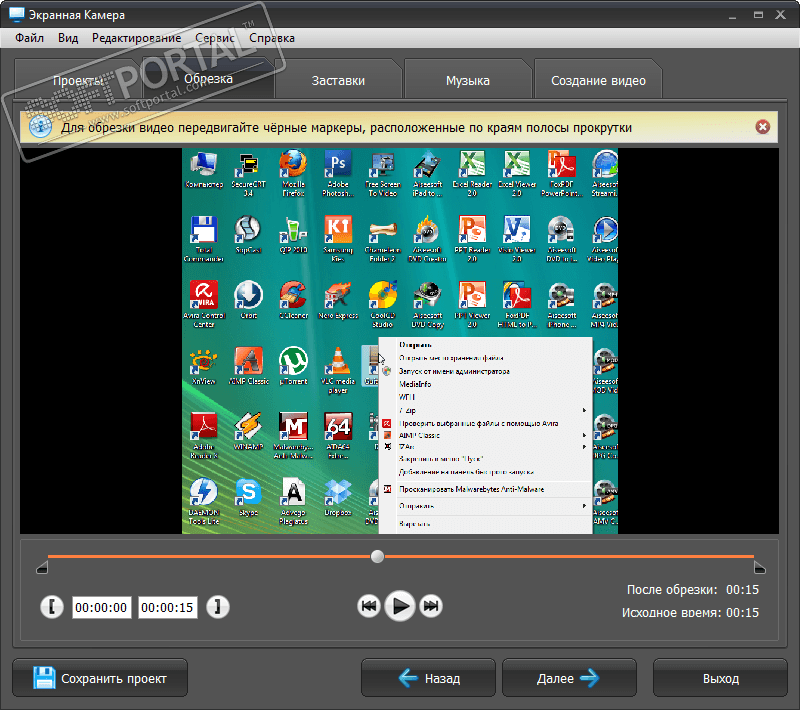Click the После обрезки duration text

693,590
